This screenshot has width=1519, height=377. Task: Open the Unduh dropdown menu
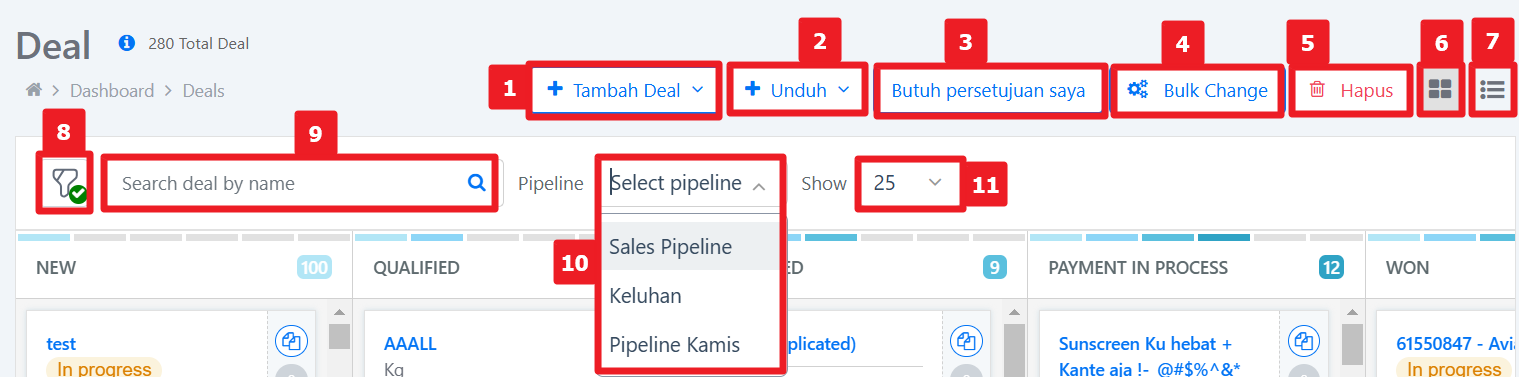point(797,91)
